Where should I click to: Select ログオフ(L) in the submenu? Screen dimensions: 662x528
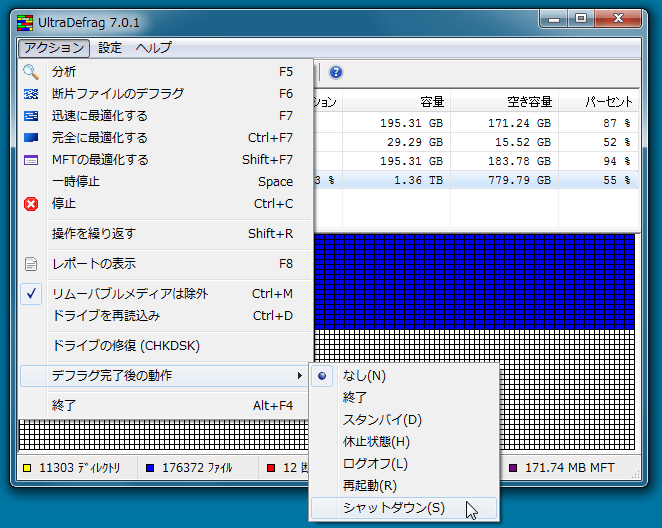point(404,464)
